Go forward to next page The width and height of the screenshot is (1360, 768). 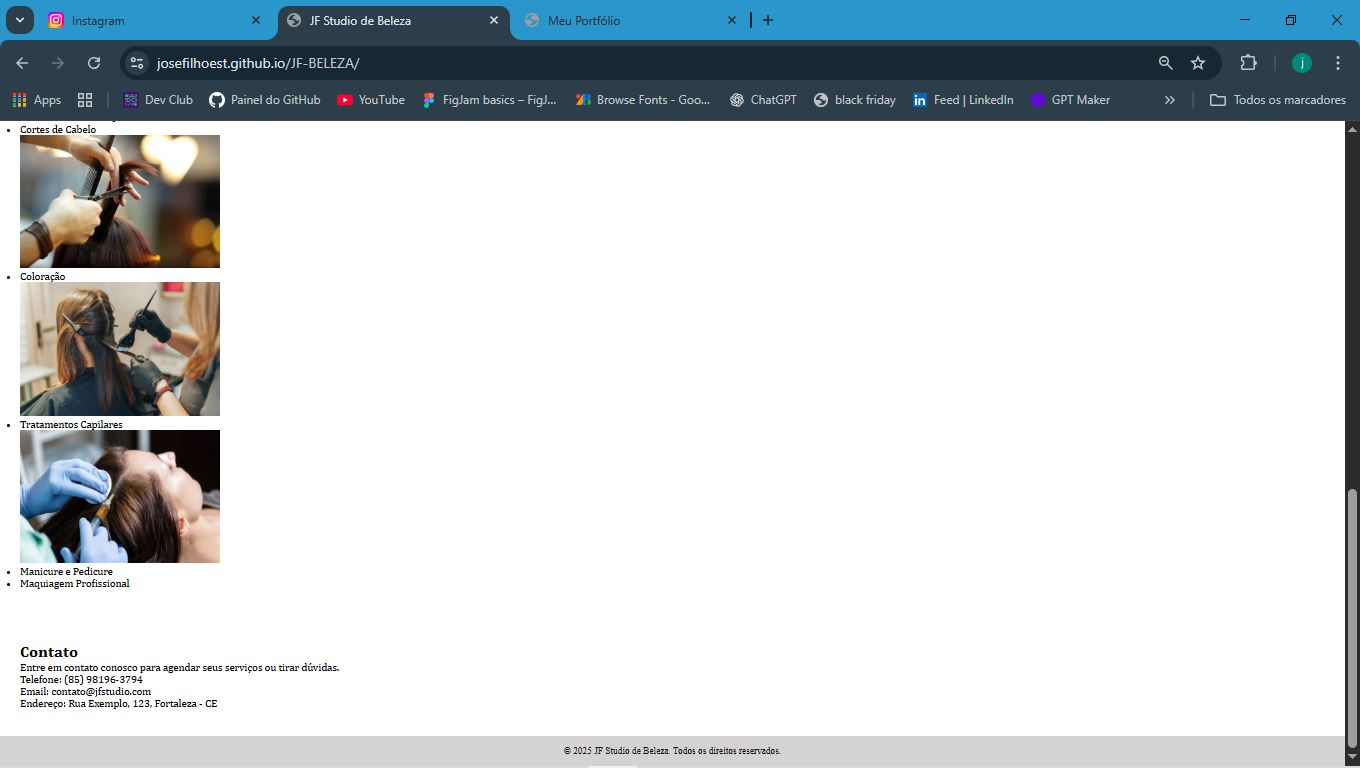point(58,63)
